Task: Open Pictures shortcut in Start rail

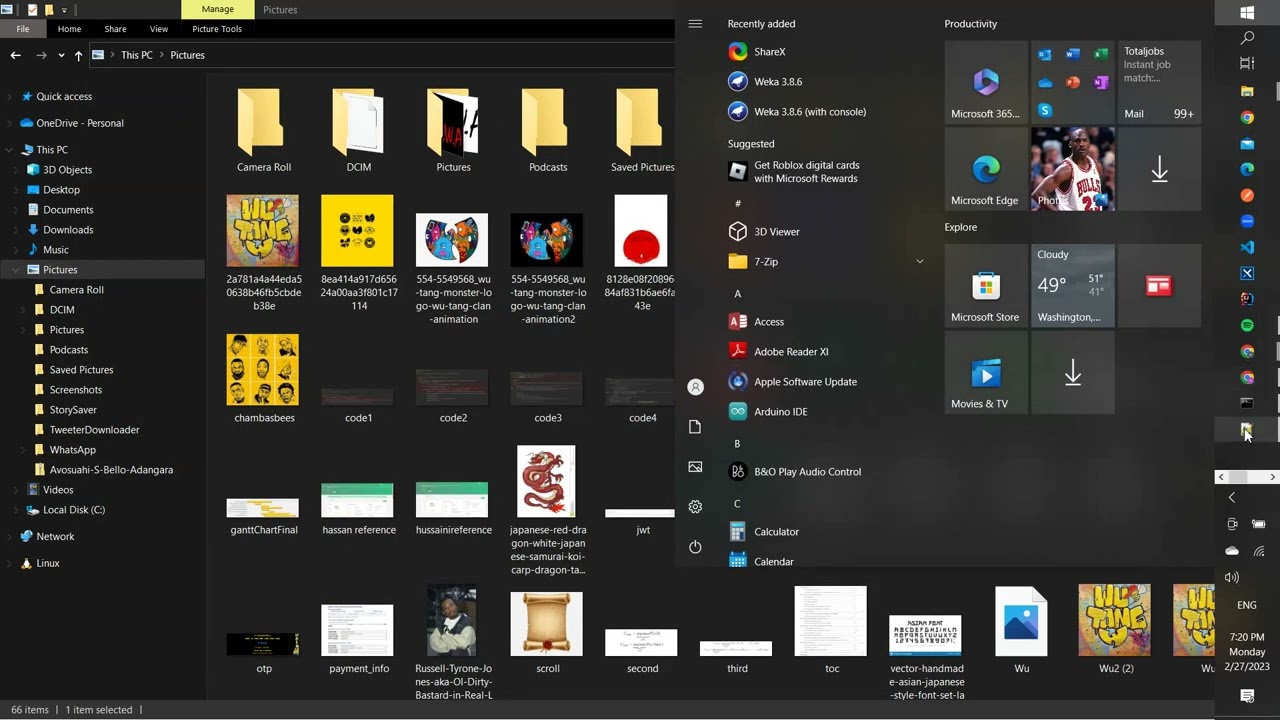Action: pyautogui.click(x=695, y=467)
